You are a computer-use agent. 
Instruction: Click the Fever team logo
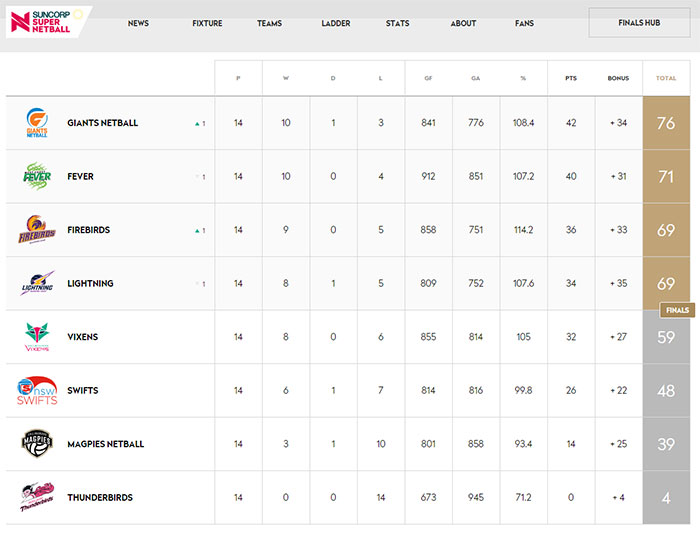pos(37,176)
